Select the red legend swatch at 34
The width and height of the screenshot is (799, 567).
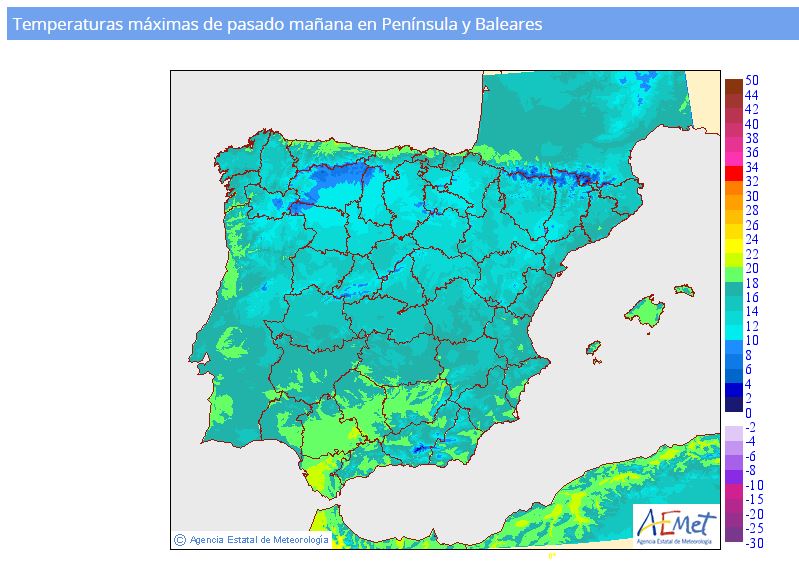tap(733, 173)
